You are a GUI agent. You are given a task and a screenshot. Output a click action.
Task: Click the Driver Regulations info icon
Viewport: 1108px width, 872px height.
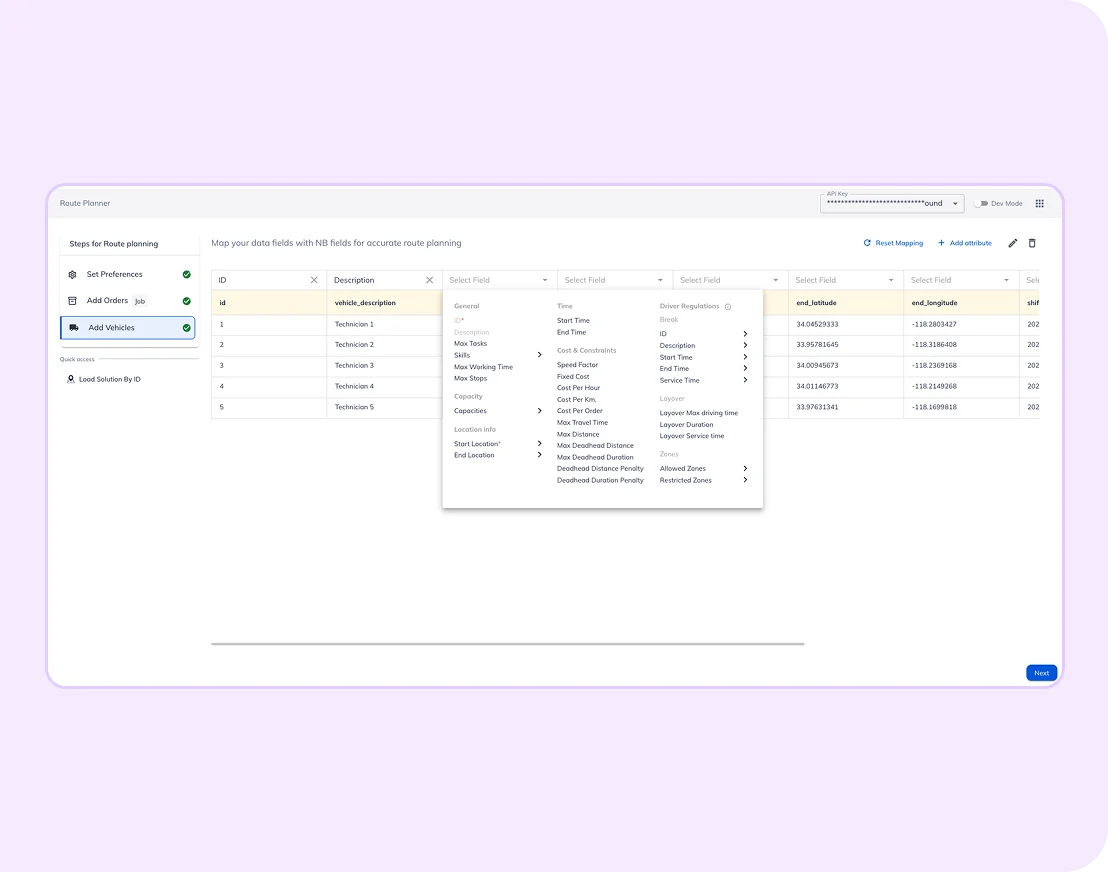[x=728, y=307]
